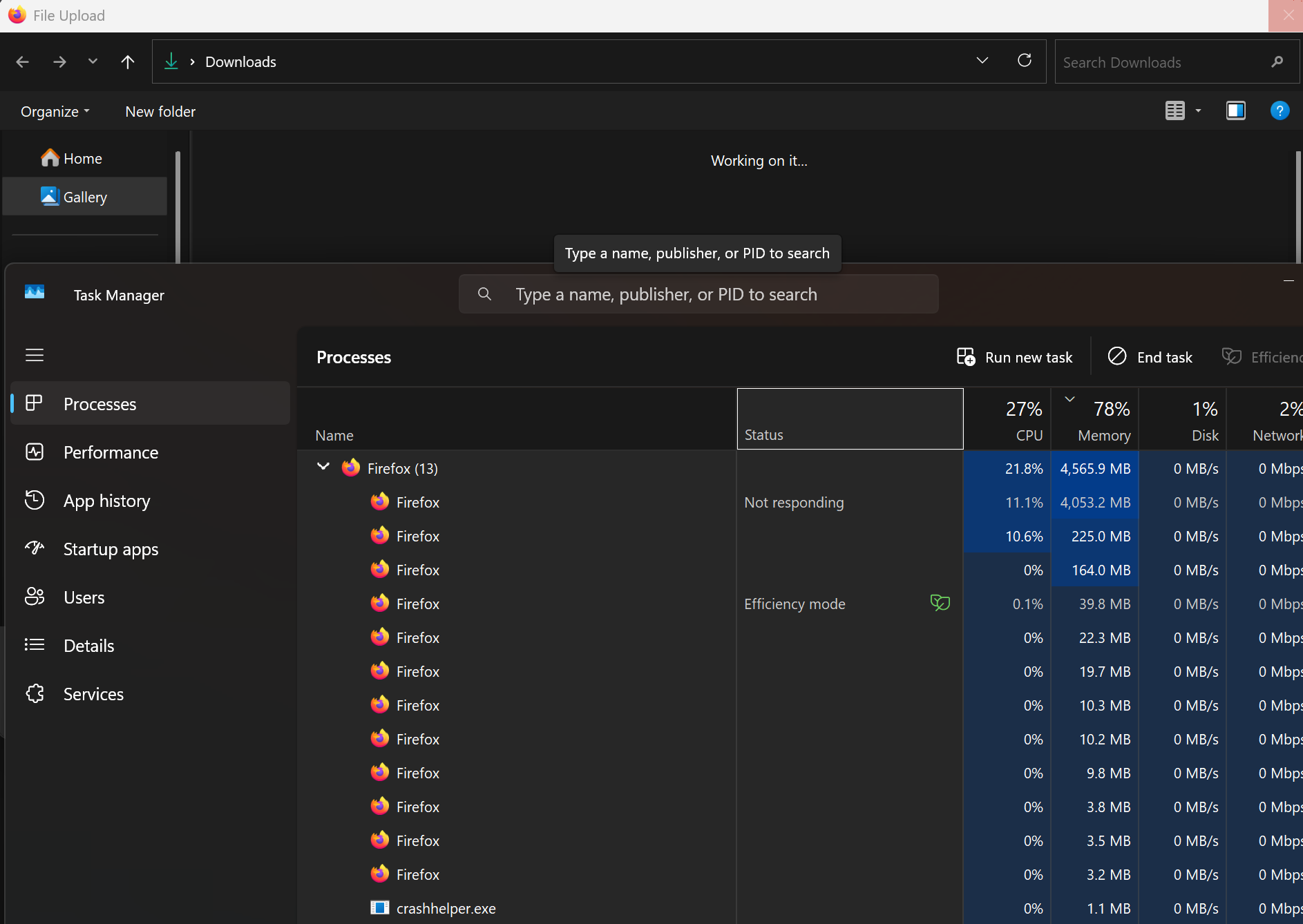This screenshot has width=1303, height=924.
Task: Click Run new task
Action: tap(1014, 357)
